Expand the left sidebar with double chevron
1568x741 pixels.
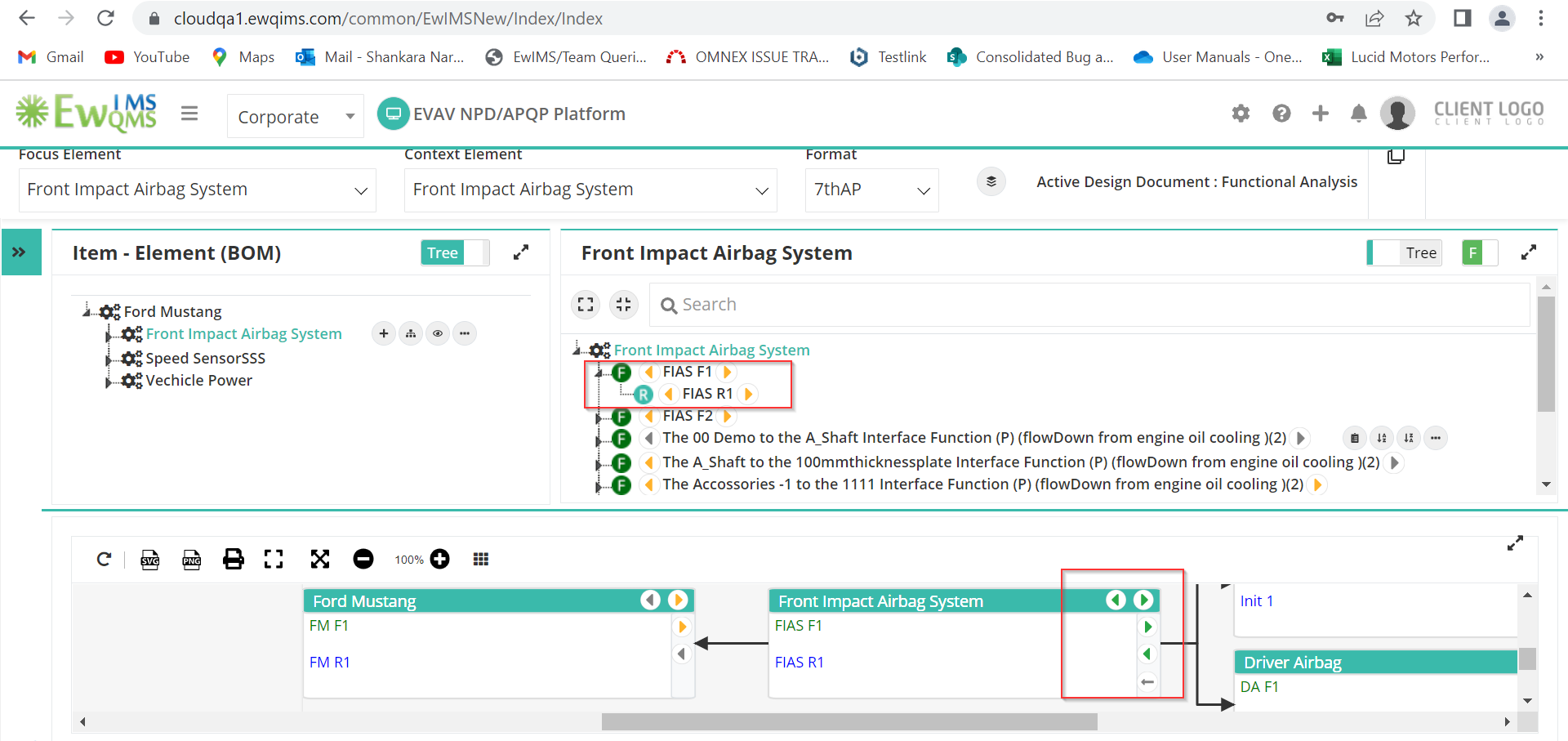[x=20, y=252]
